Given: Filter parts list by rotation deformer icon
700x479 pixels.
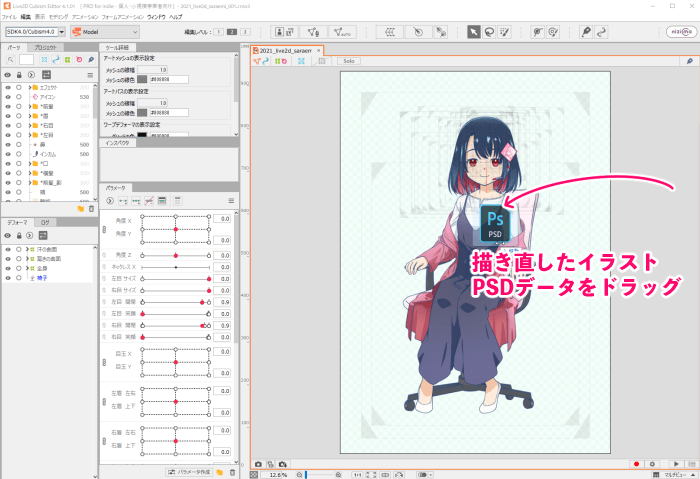Looking at the screenshot, I should click(79, 59).
